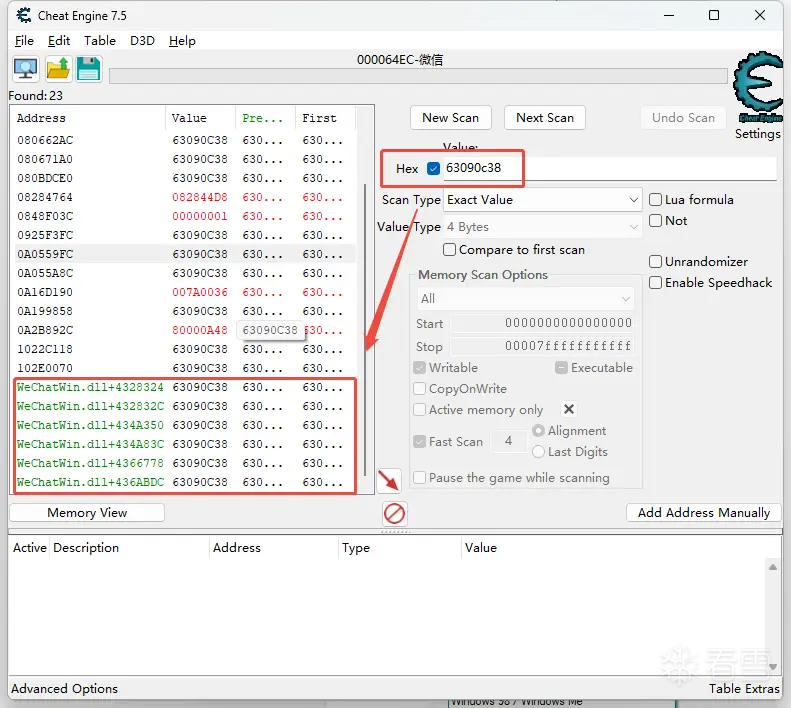
Task: Click Add Address Manually
Action: pyautogui.click(x=704, y=513)
